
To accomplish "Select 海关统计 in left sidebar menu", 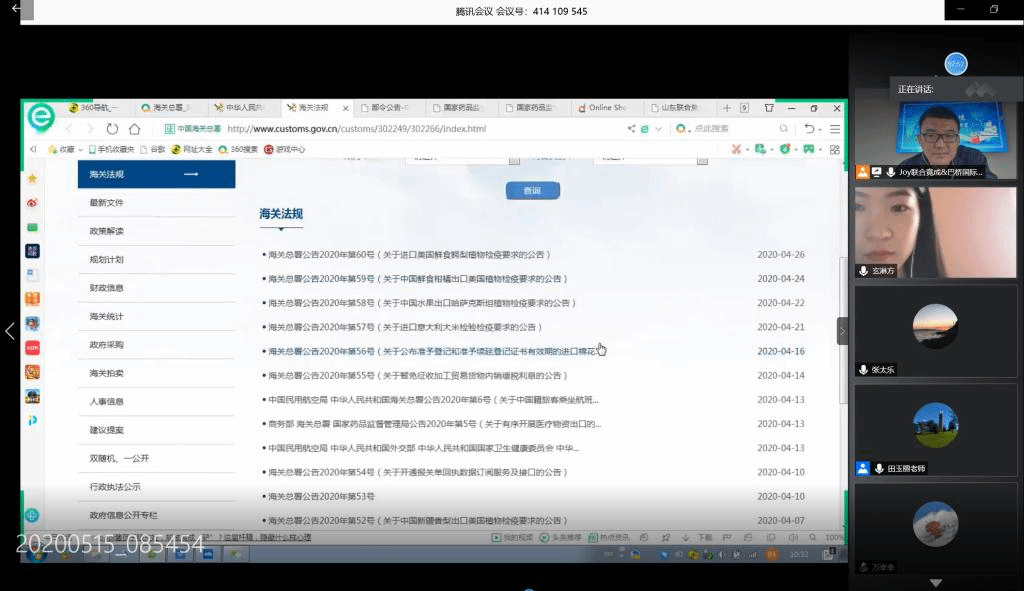I will pos(107,316).
